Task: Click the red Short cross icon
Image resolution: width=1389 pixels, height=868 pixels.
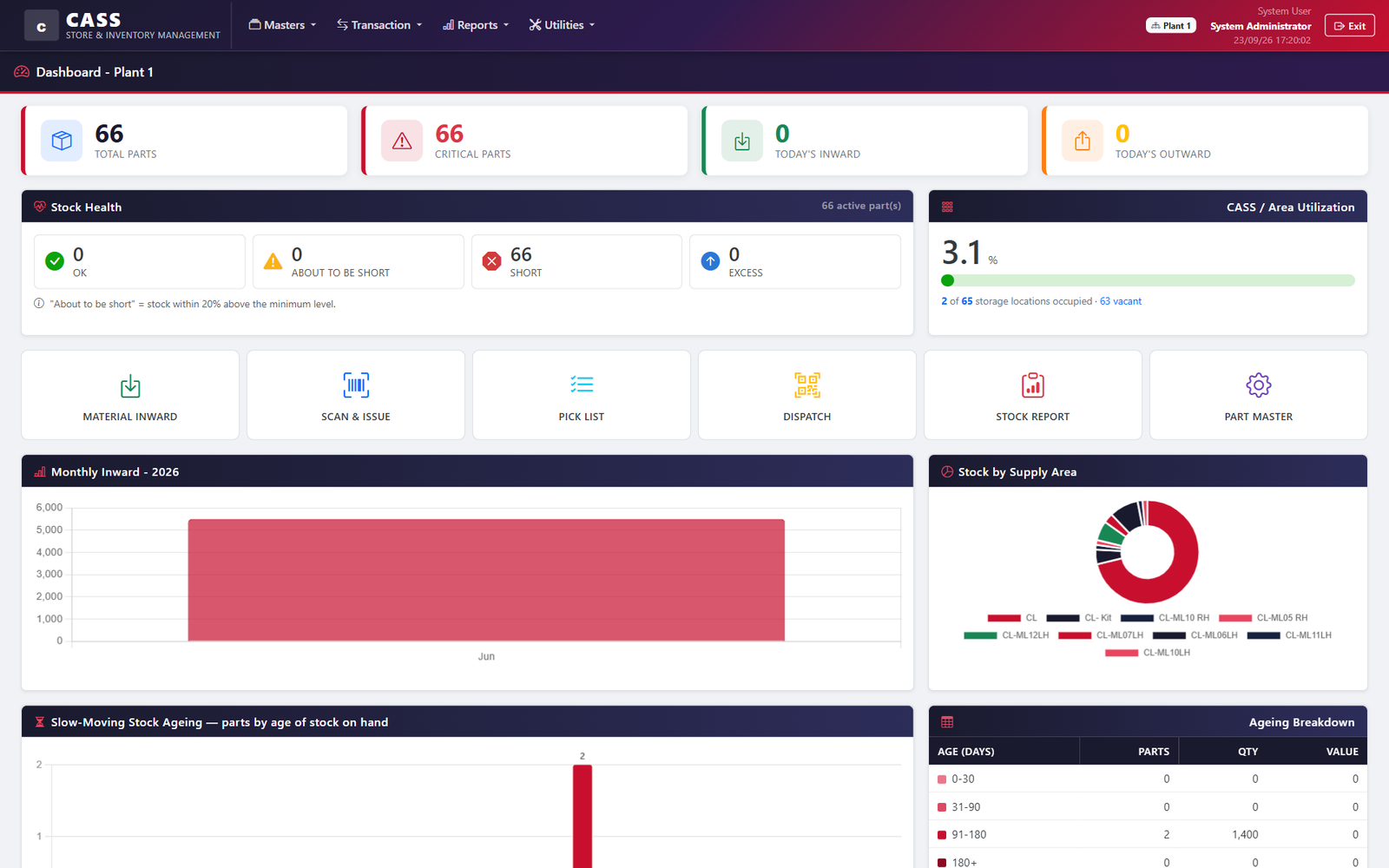Action: coord(491,261)
